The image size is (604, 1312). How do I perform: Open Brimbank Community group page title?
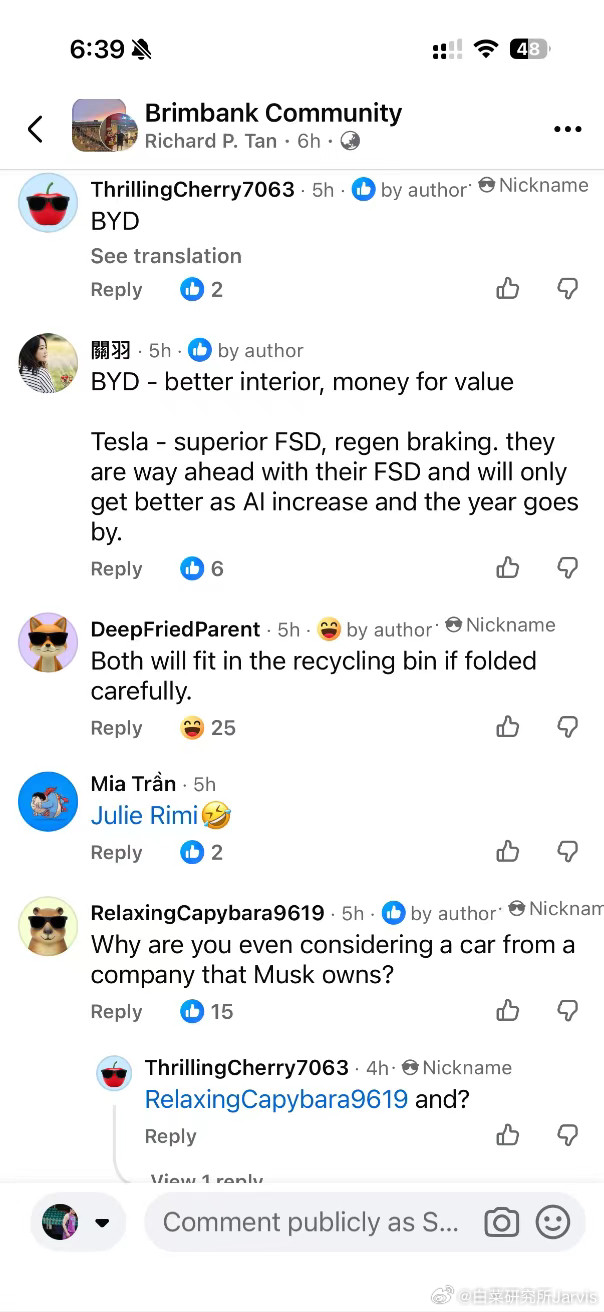(273, 113)
